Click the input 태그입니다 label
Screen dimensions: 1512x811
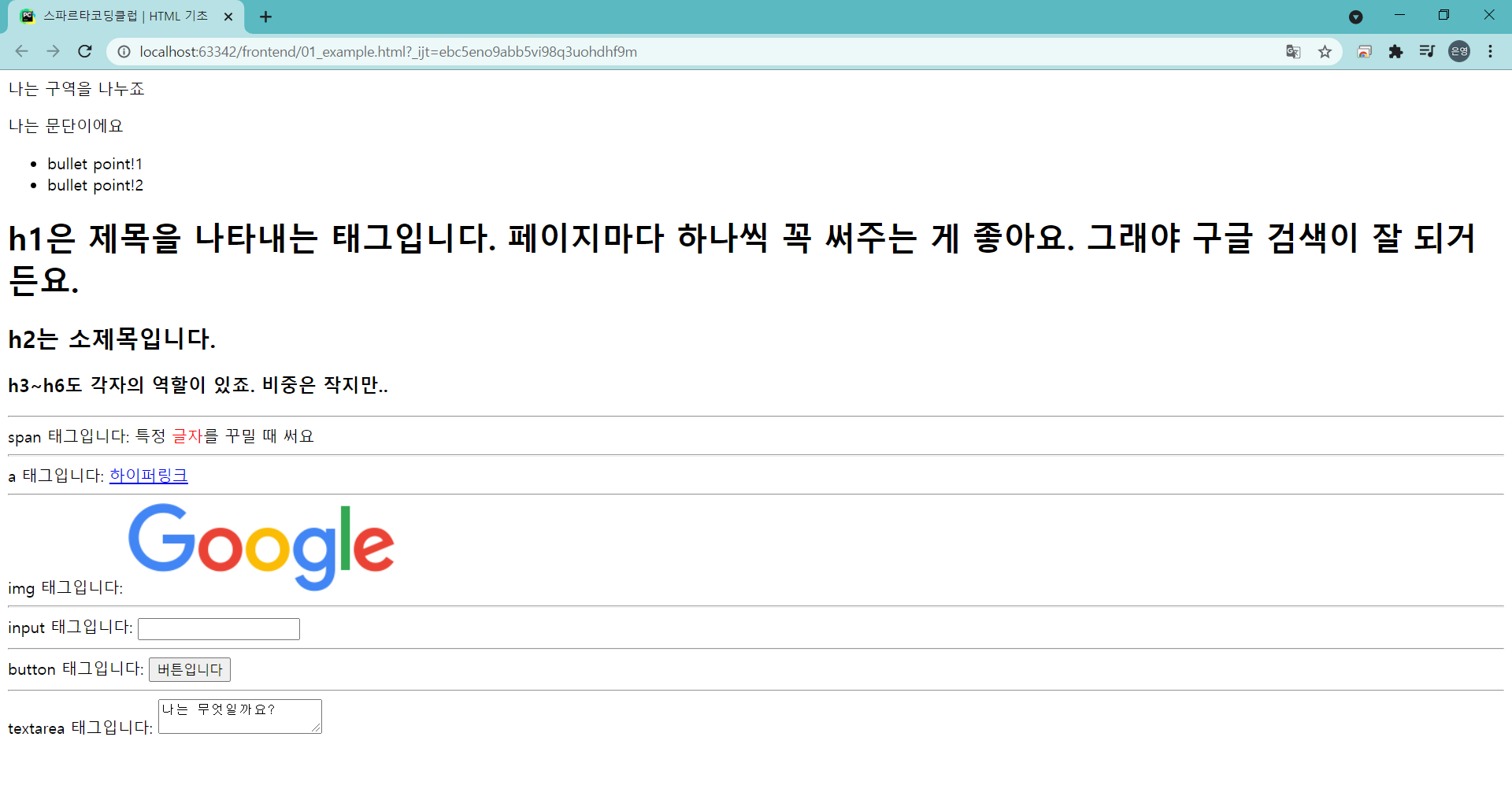70,628
